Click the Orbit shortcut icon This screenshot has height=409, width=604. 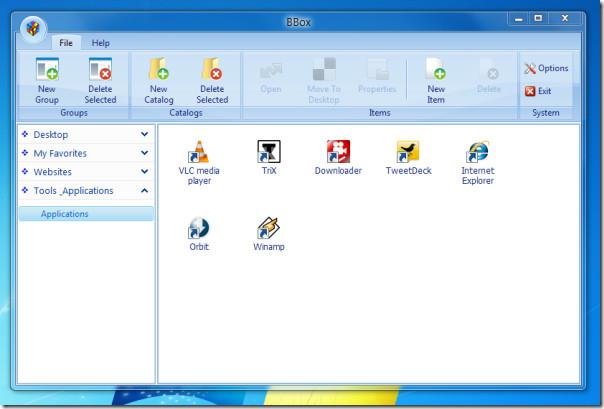pos(198,228)
